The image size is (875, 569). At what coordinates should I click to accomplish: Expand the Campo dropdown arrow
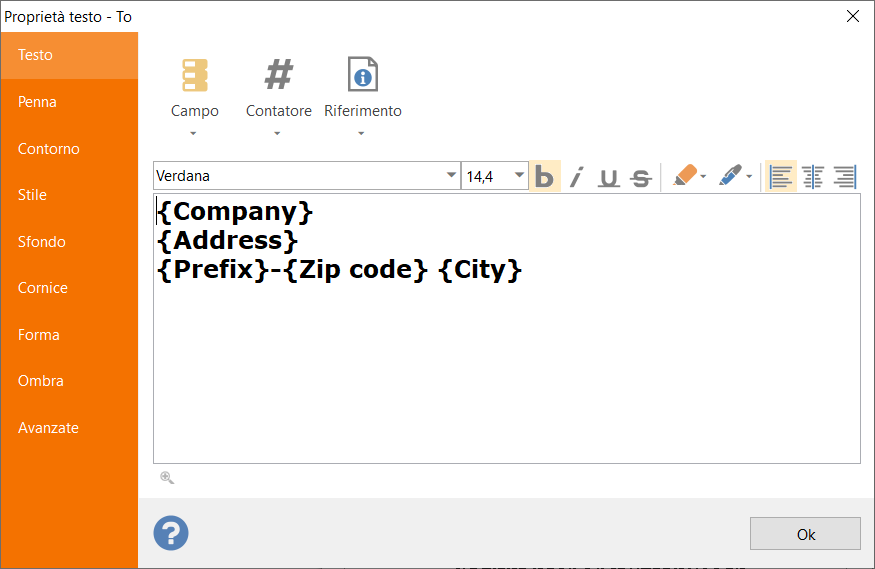point(193,134)
